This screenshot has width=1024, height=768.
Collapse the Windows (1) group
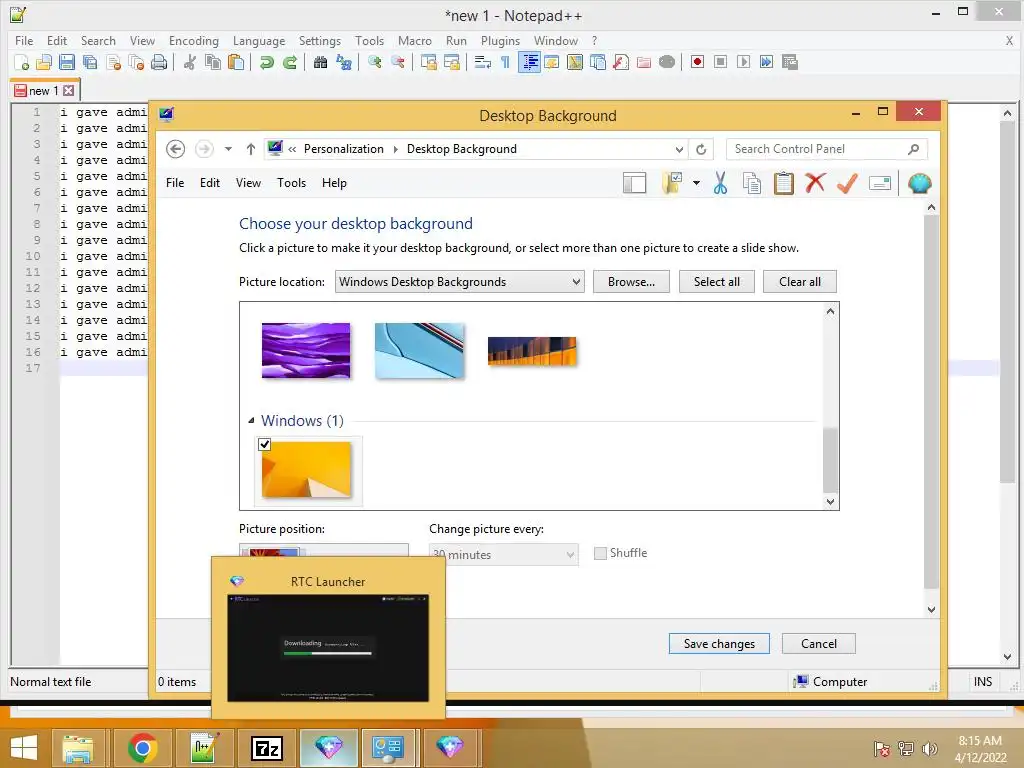click(x=251, y=421)
